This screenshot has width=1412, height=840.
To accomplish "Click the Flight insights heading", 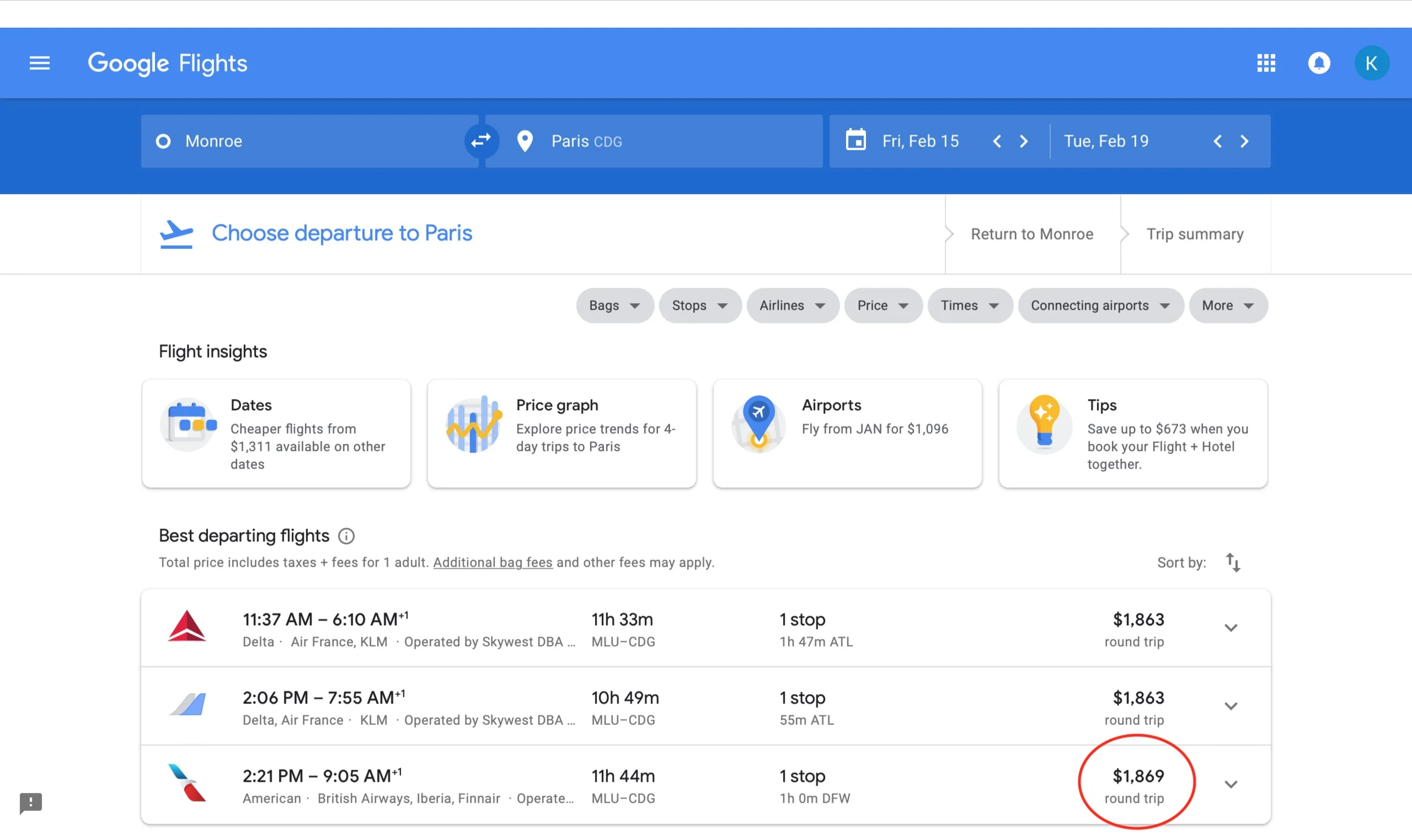I will (213, 352).
